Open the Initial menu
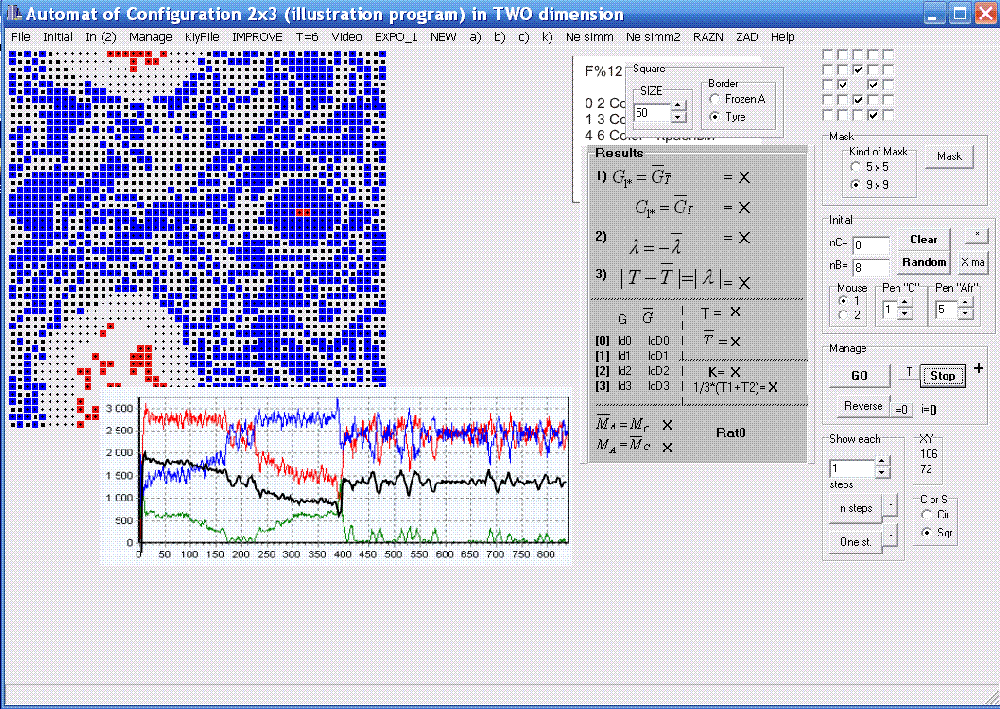 coord(57,37)
